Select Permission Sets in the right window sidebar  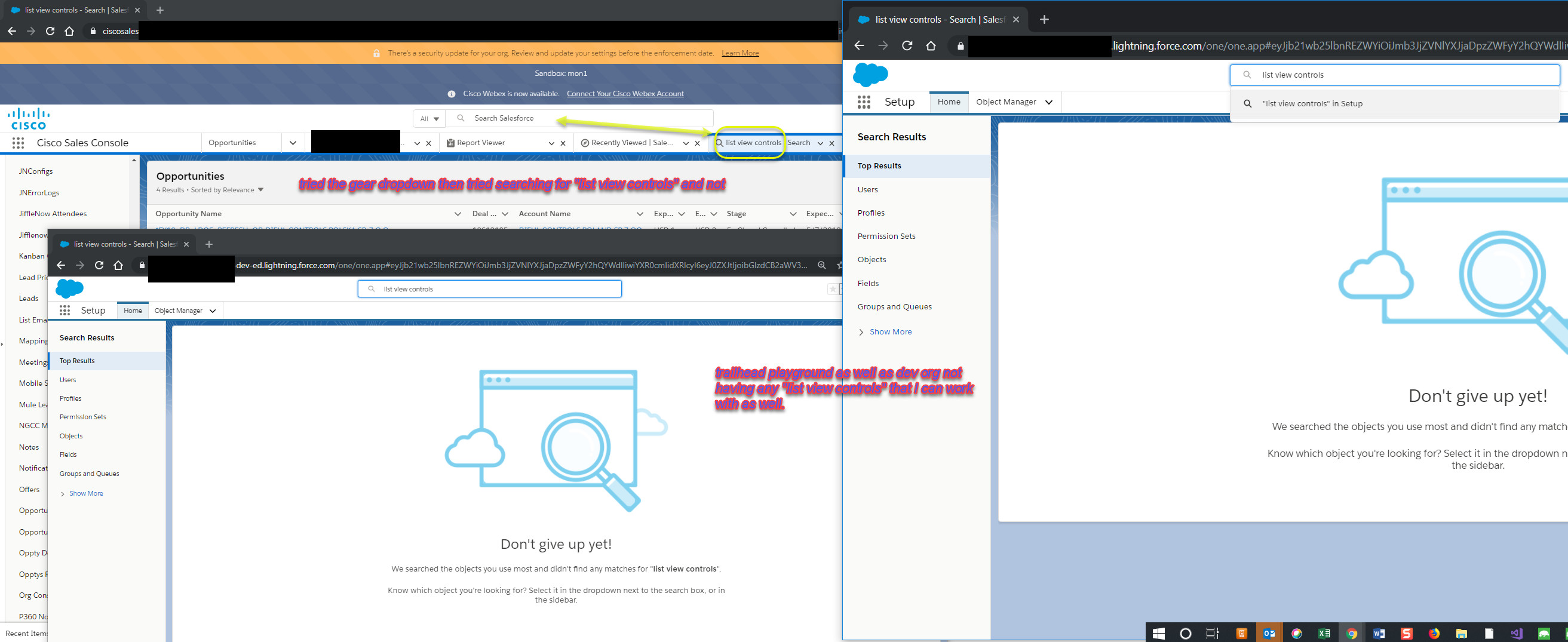(x=886, y=236)
